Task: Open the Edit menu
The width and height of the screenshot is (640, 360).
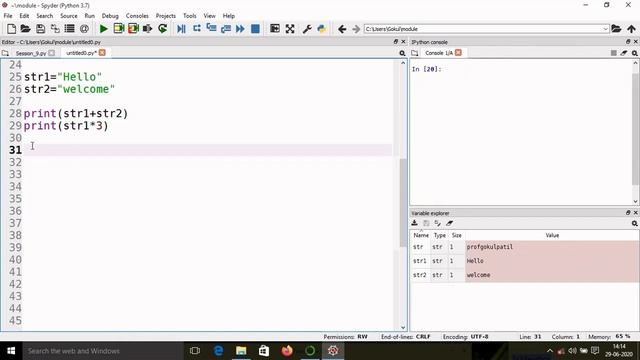Action: tap(24, 16)
